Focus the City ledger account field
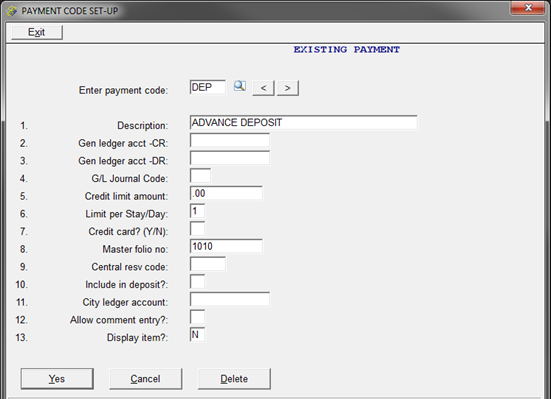The width and height of the screenshot is (551, 399). (230, 299)
